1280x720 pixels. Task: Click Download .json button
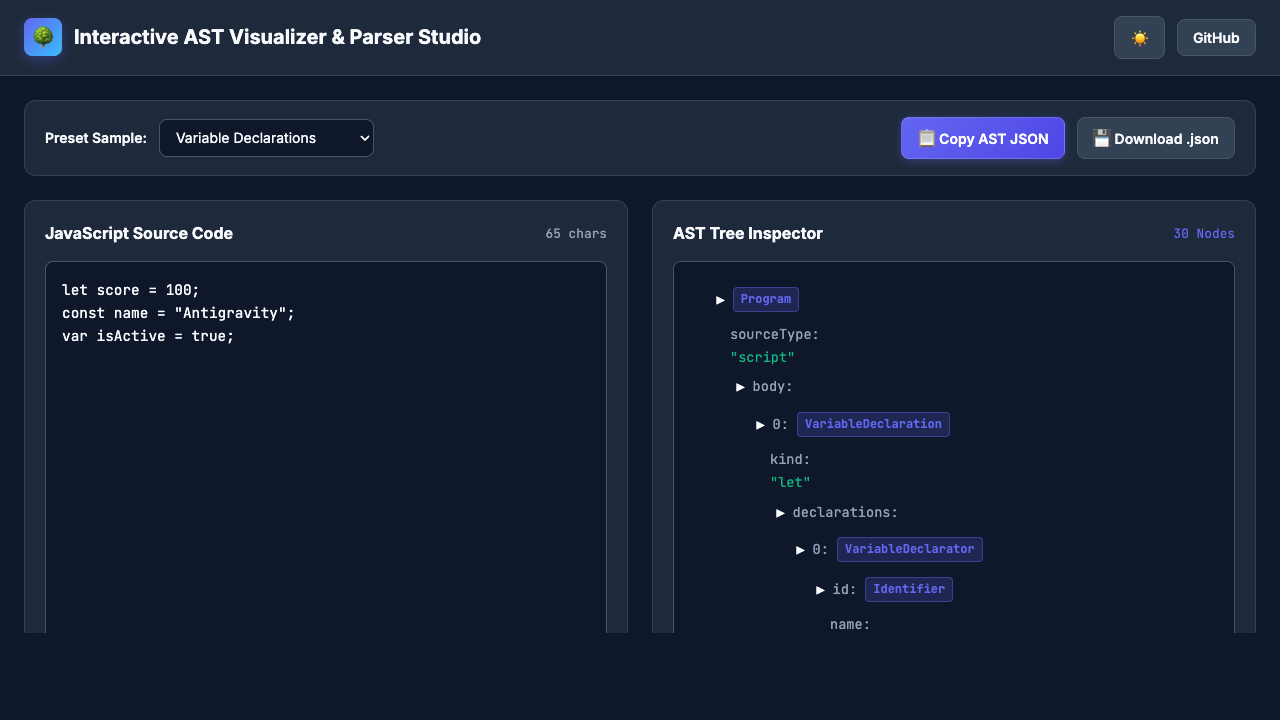[x=1156, y=138]
